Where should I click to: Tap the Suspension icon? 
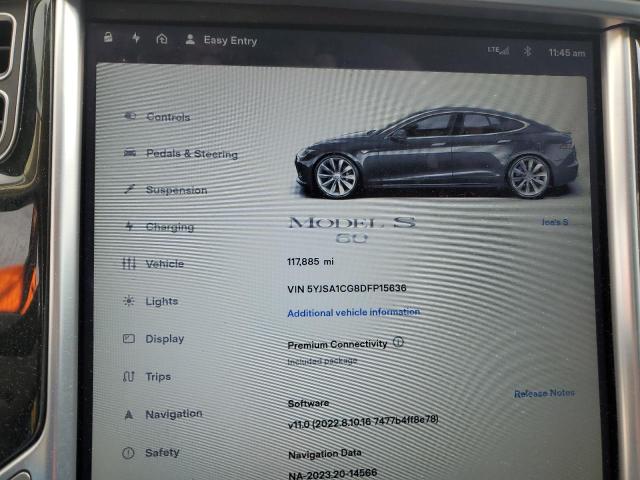coord(129,189)
